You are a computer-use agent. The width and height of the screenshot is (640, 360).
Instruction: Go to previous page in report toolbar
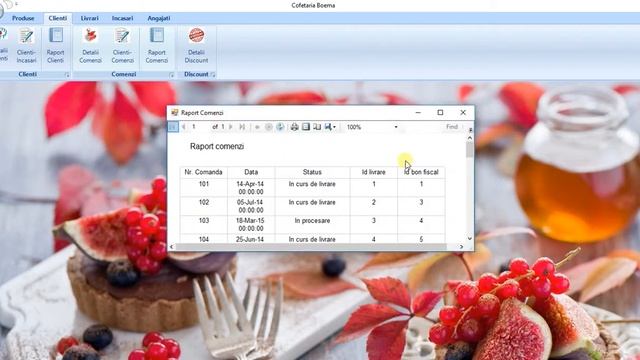click(x=184, y=127)
